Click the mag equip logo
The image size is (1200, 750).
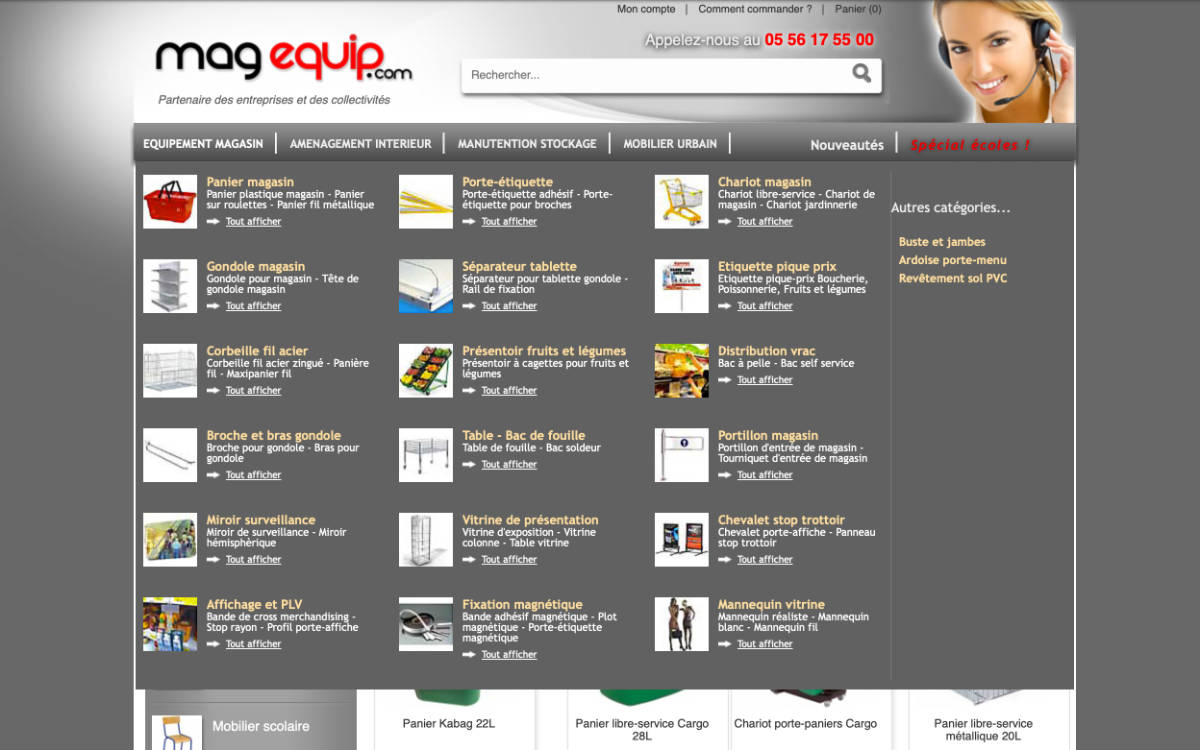coord(283,60)
